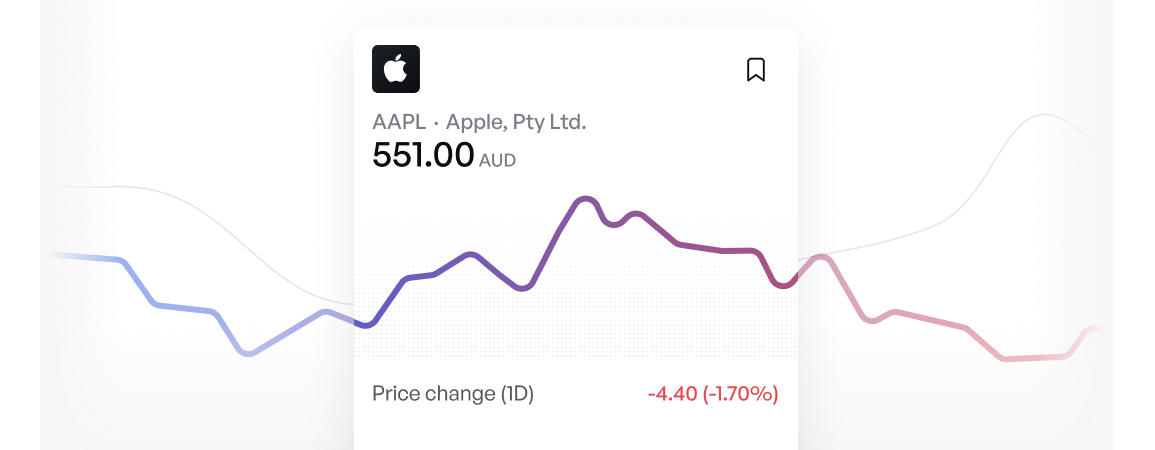Click the Apple, Pty Ltd. company name
The width and height of the screenshot is (1155, 450).
(x=516, y=123)
